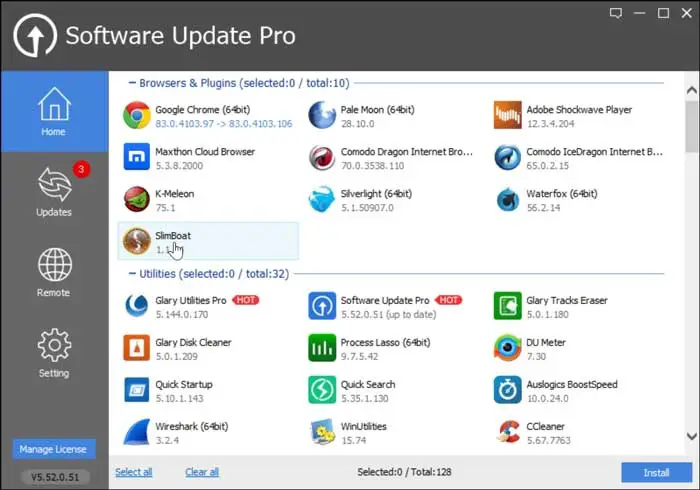Click the K-Meleon icon
Viewport: 700px width, 490px height.
tap(137, 199)
